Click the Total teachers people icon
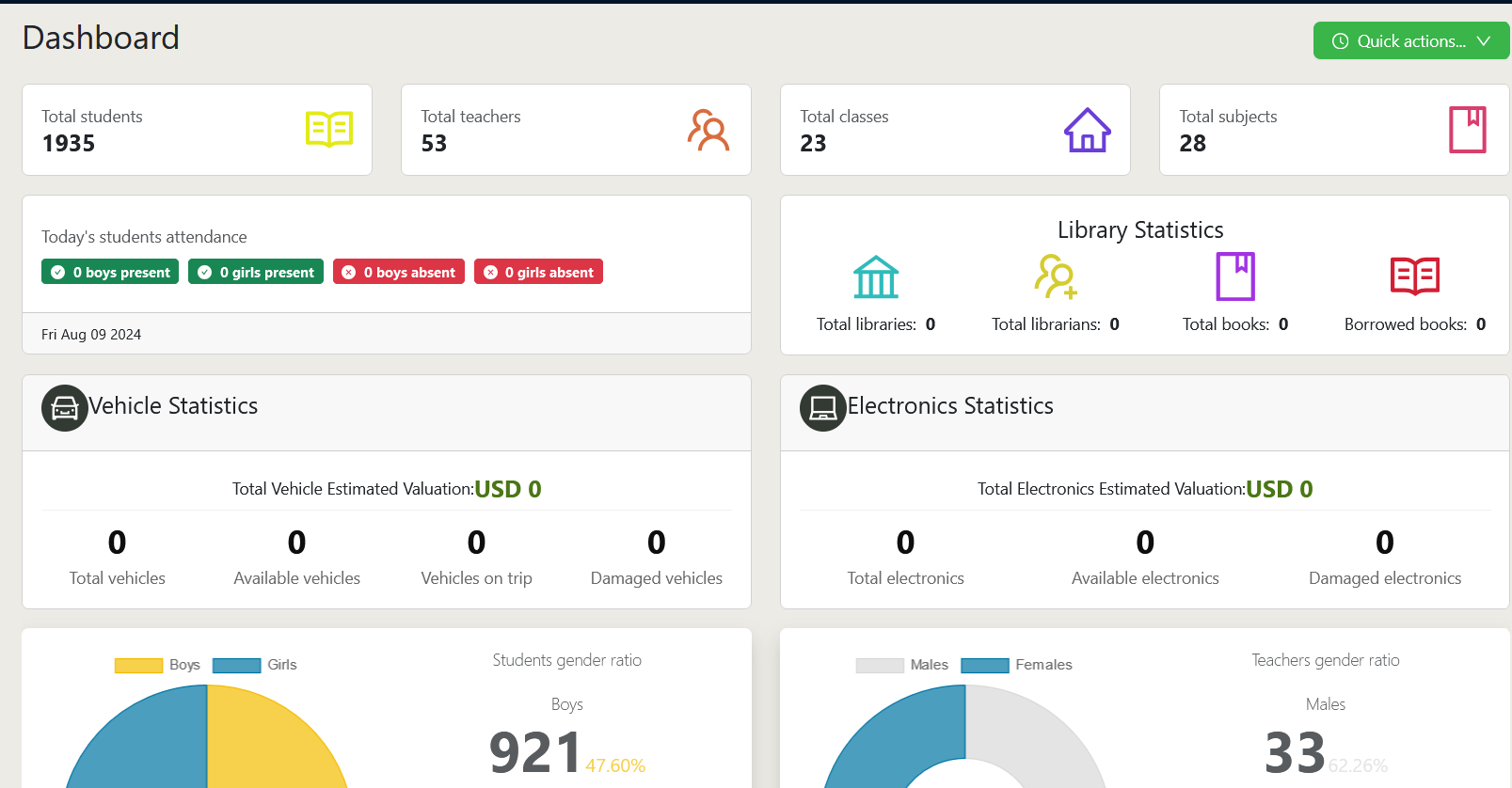 pyautogui.click(x=708, y=130)
